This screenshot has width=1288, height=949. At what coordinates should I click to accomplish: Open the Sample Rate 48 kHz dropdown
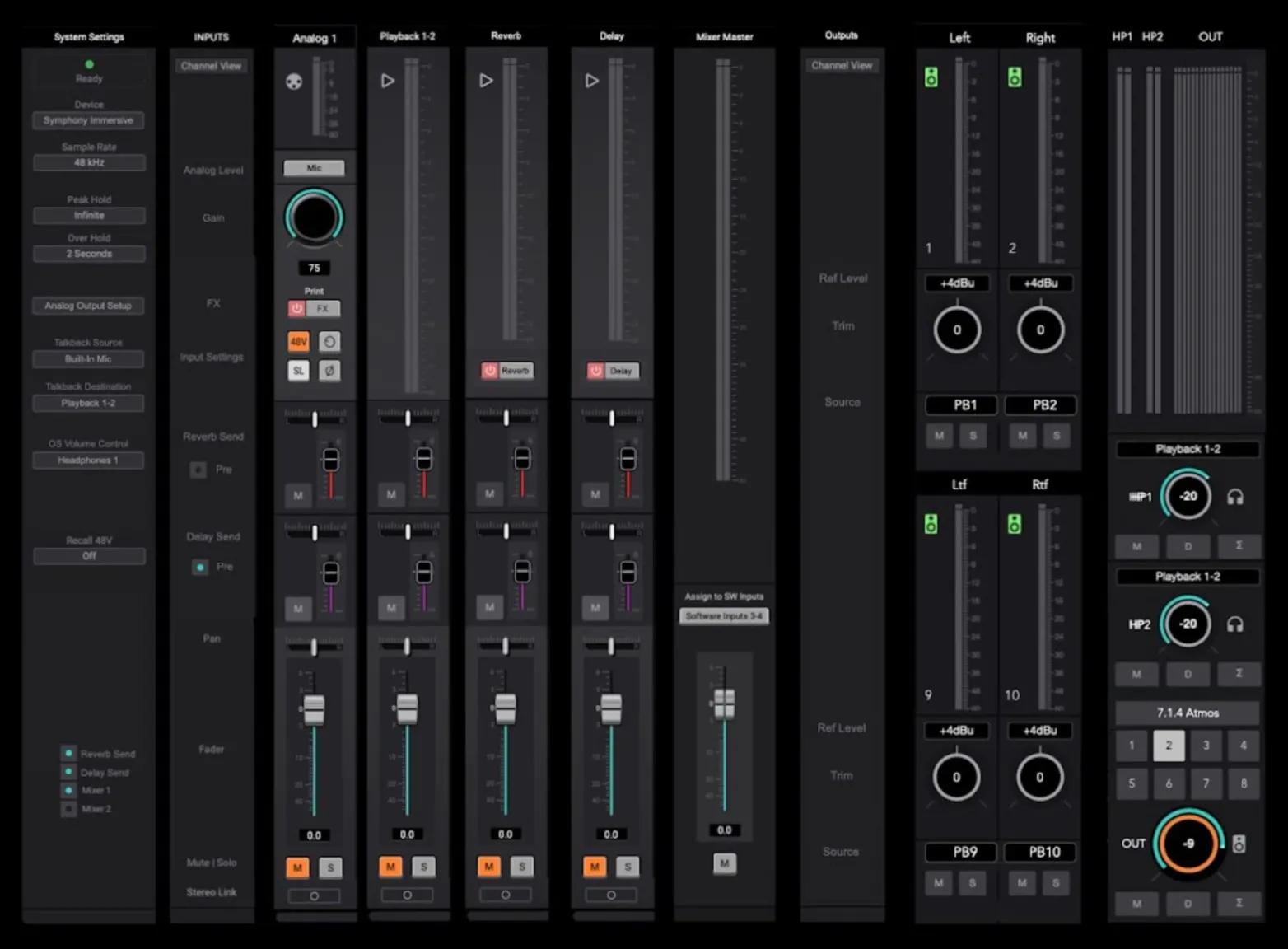89,163
